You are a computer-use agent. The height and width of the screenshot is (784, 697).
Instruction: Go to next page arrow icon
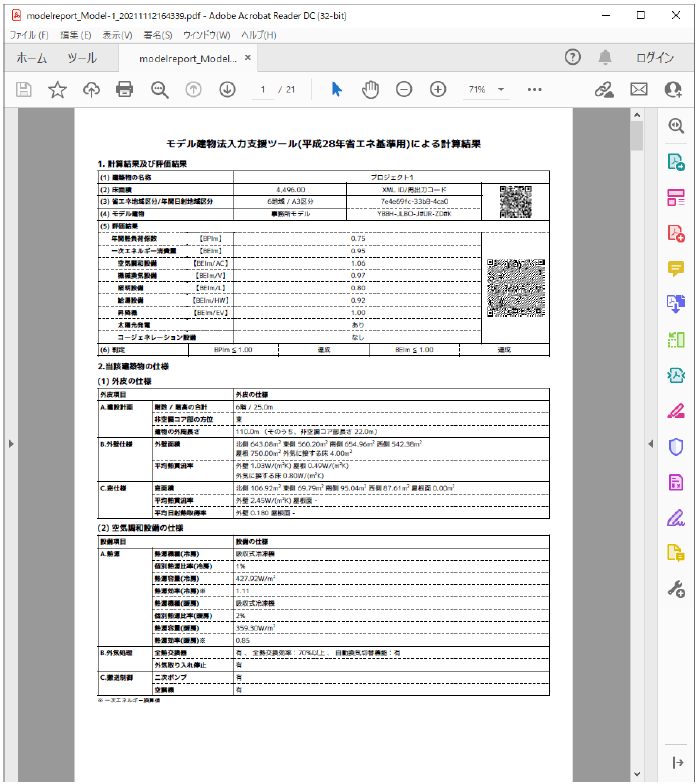[228, 90]
